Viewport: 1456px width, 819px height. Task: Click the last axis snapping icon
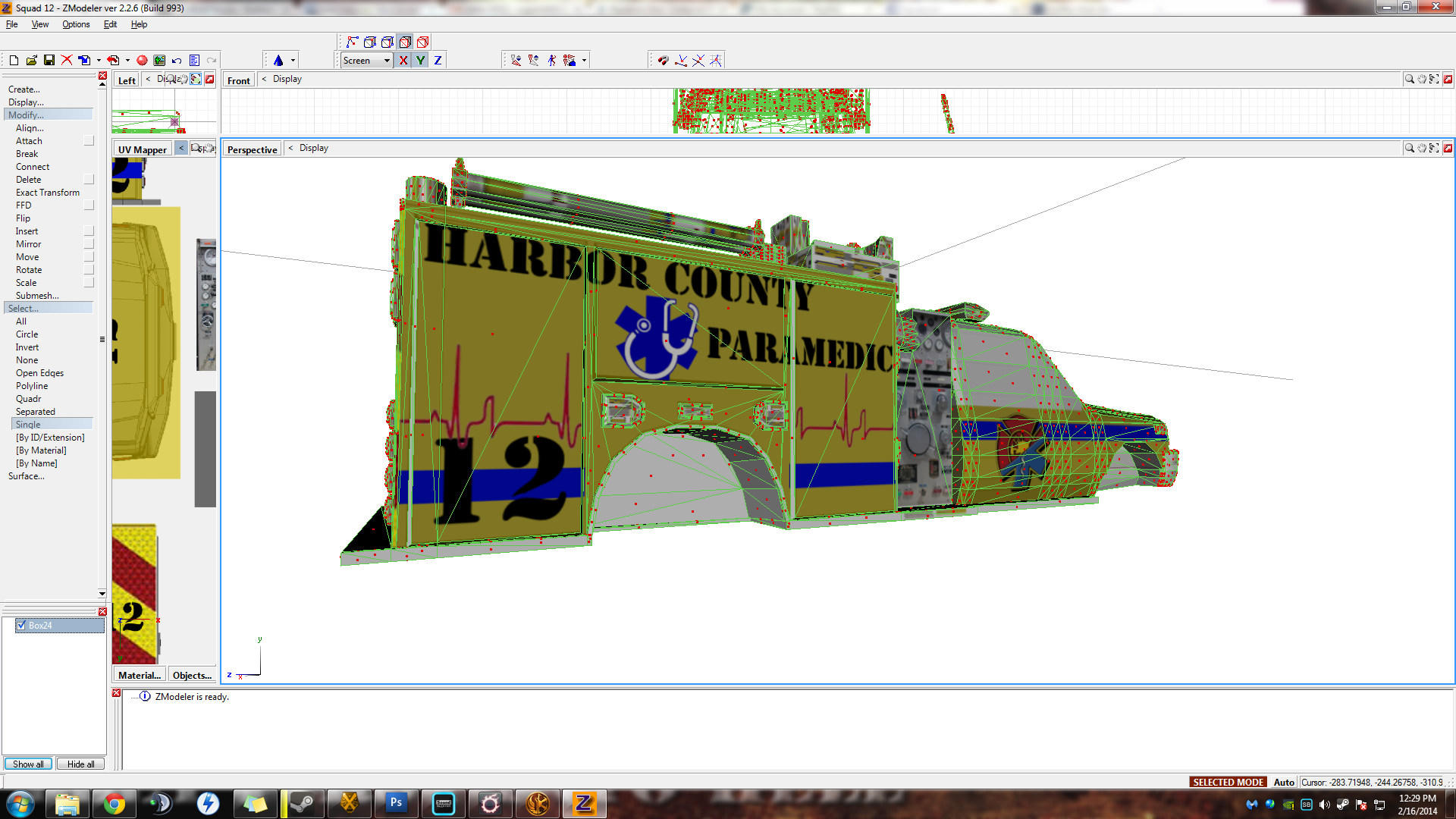tap(715, 61)
